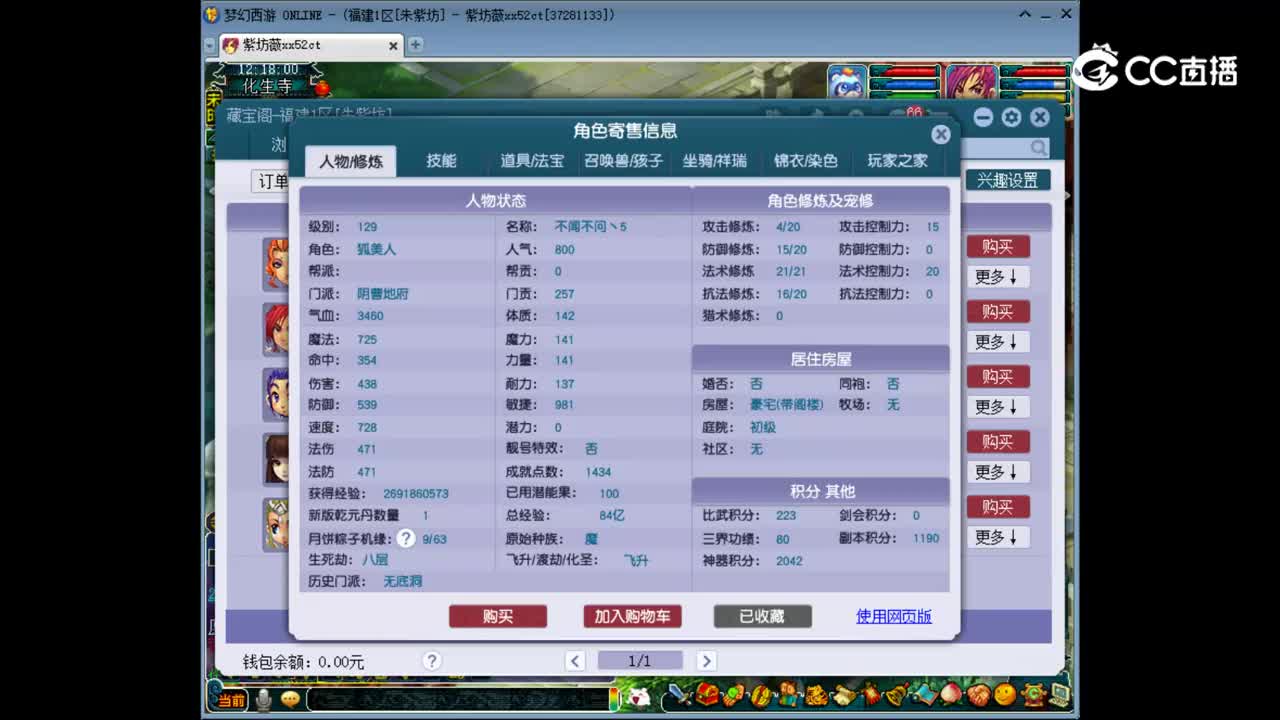Click the search magnifier icon in 藏宝阁 window
Image resolution: width=1280 pixels, height=720 pixels.
click(x=1039, y=148)
